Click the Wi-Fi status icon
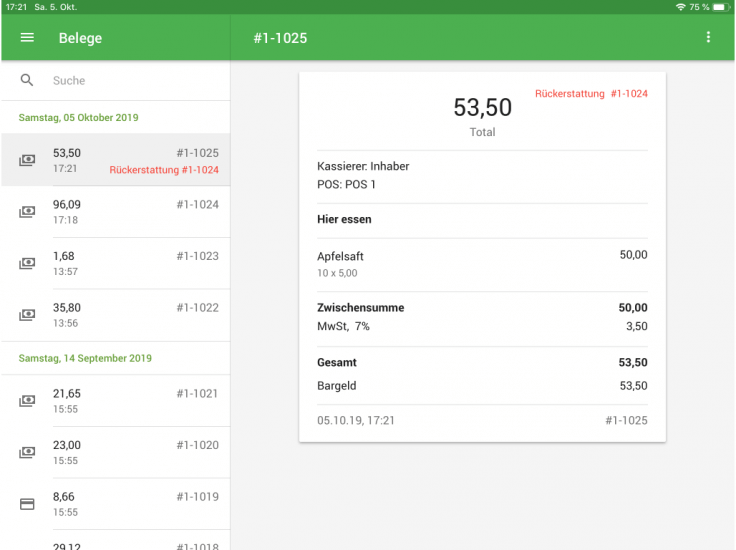 tap(681, 7)
